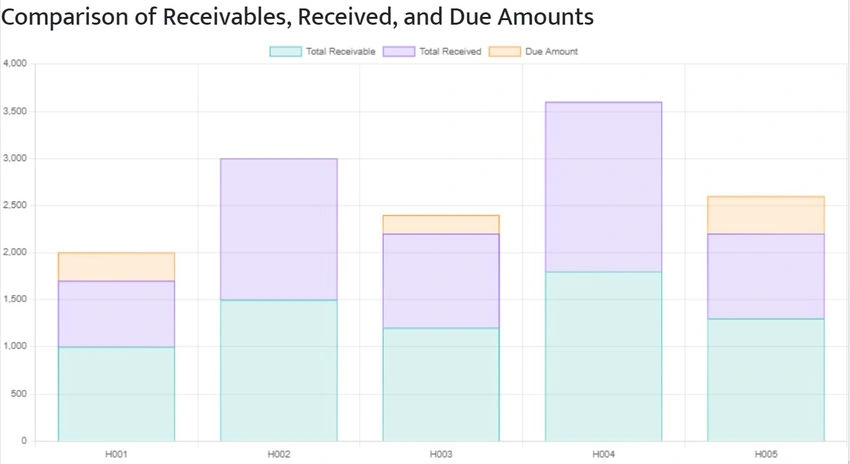This screenshot has width=850, height=464.
Task: Select H005 purple Total Received segment
Action: pos(766,276)
